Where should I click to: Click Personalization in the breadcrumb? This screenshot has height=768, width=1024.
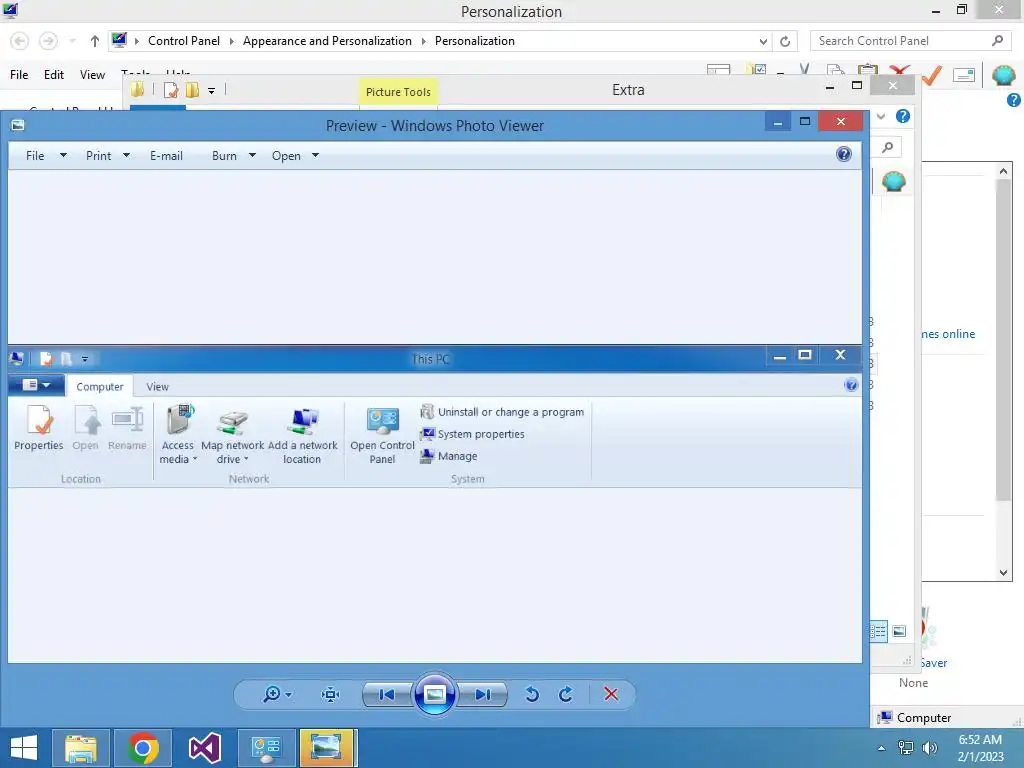pyautogui.click(x=475, y=40)
